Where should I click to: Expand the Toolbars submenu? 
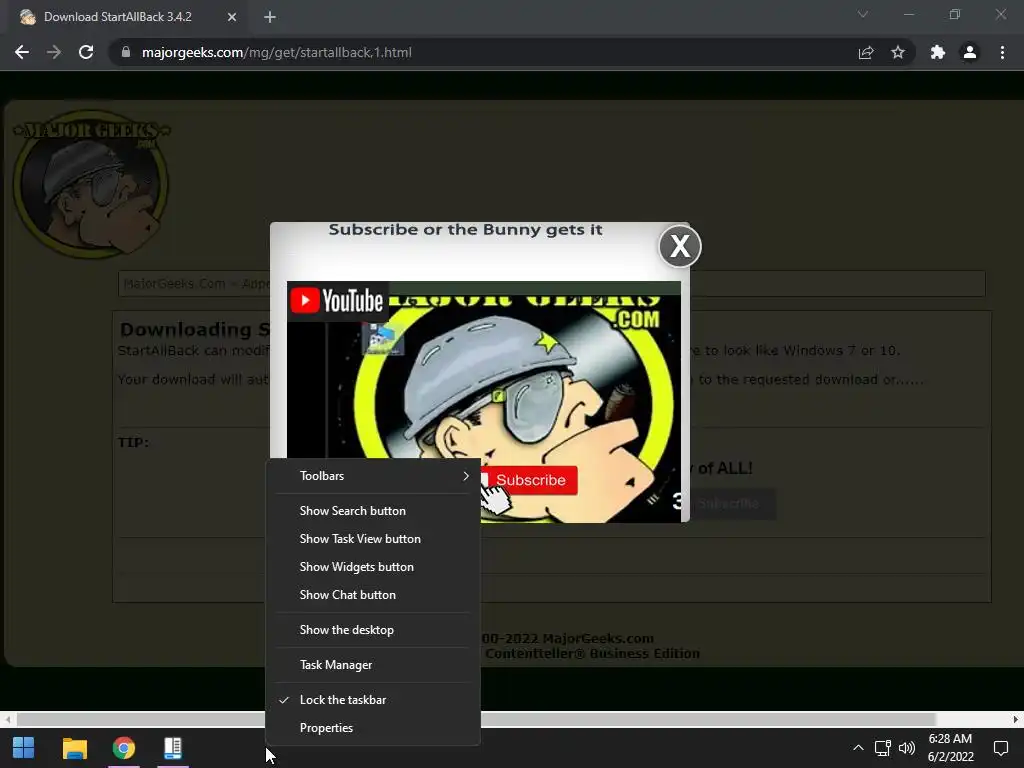point(373,475)
